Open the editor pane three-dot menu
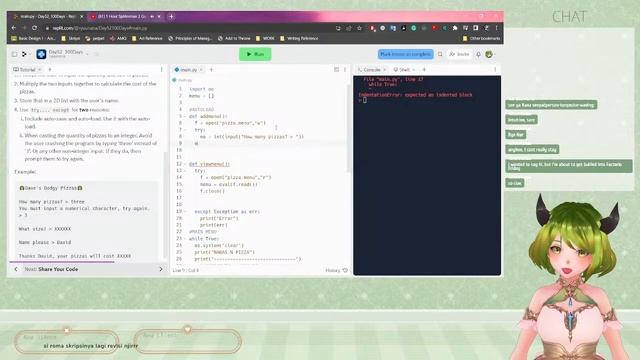 (x=345, y=70)
